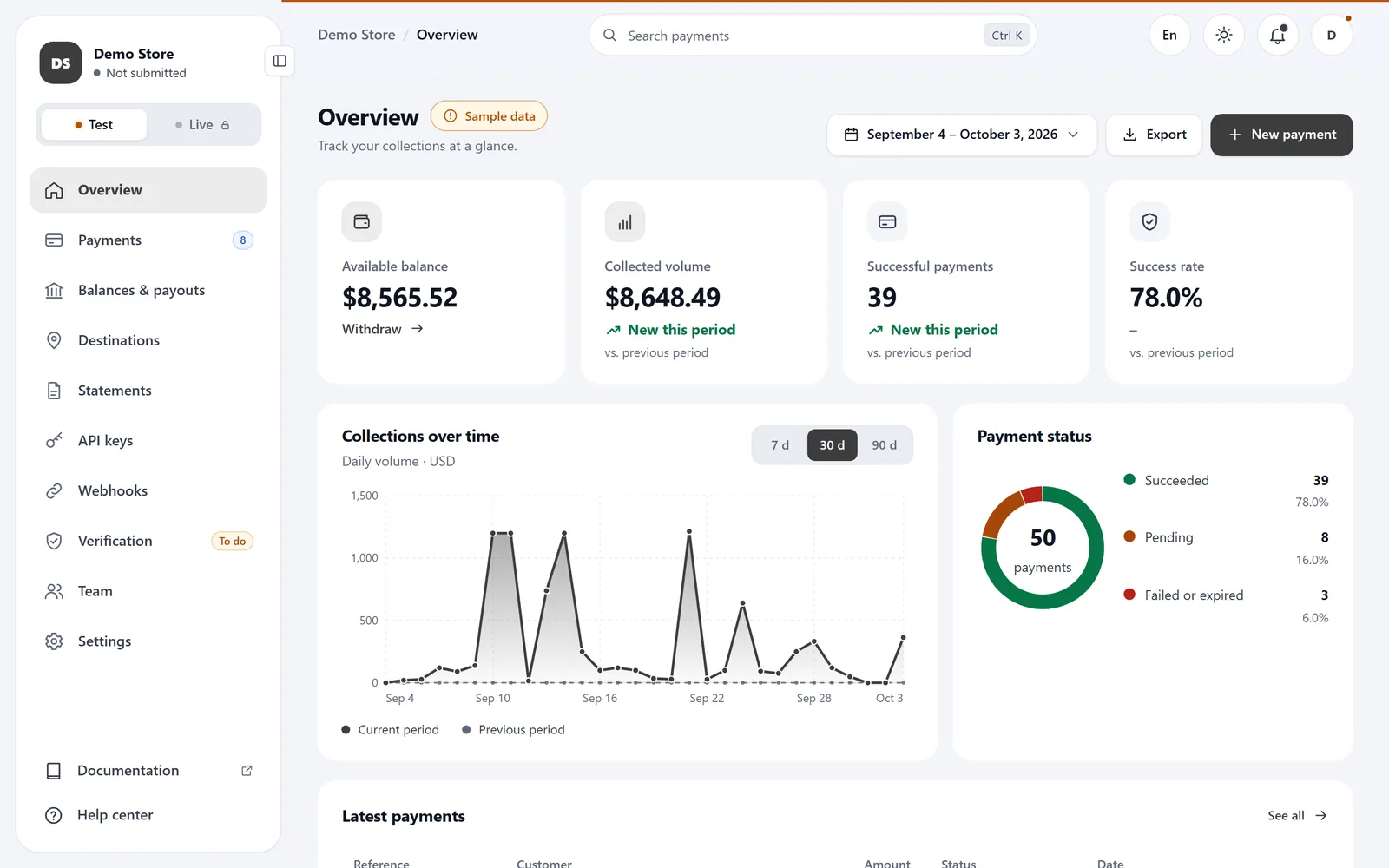Click the Withdraw link
This screenshot has height=868, width=1389.
pyautogui.click(x=383, y=329)
